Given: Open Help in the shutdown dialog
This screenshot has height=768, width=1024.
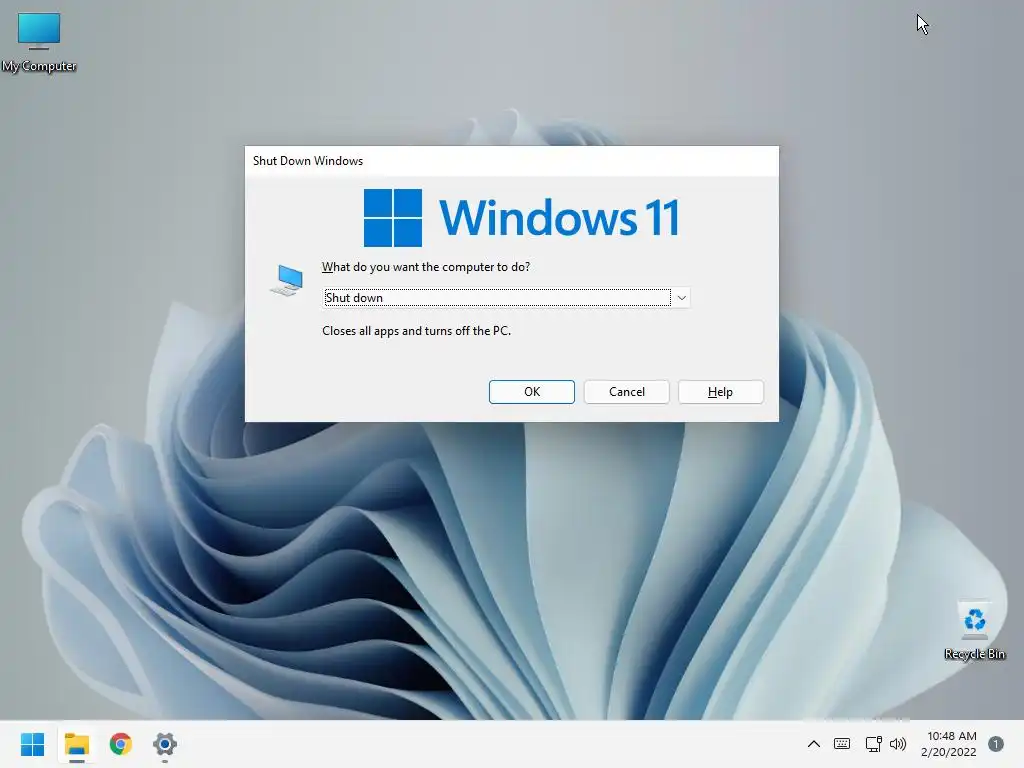Looking at the screenshot, I should tap(720, 392).
